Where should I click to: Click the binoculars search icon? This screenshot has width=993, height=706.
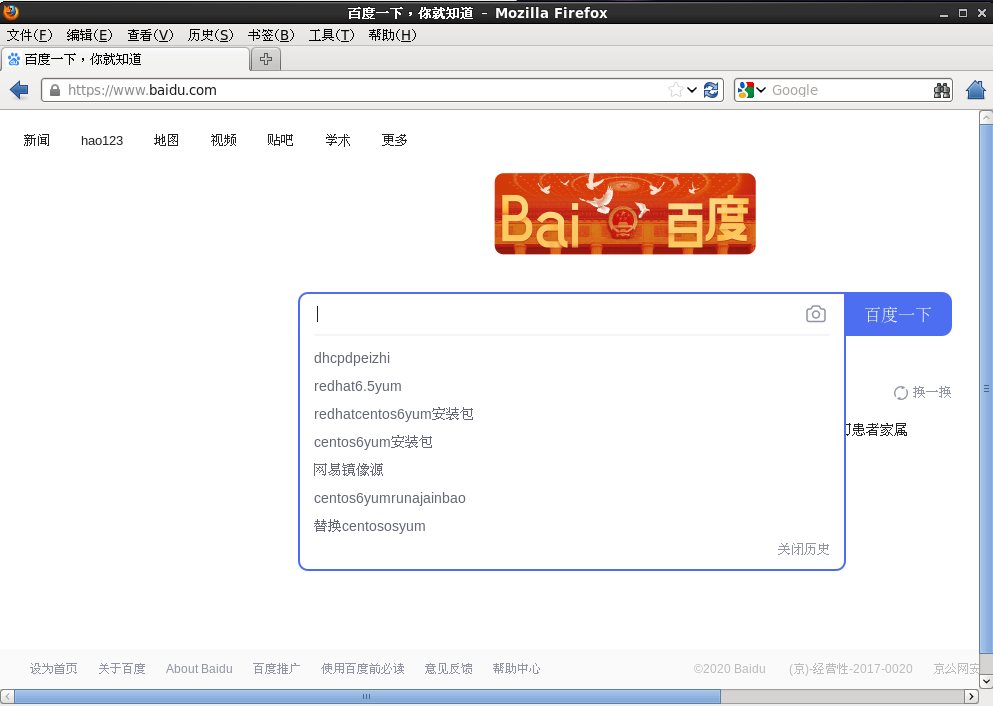[x=942, y=90]
